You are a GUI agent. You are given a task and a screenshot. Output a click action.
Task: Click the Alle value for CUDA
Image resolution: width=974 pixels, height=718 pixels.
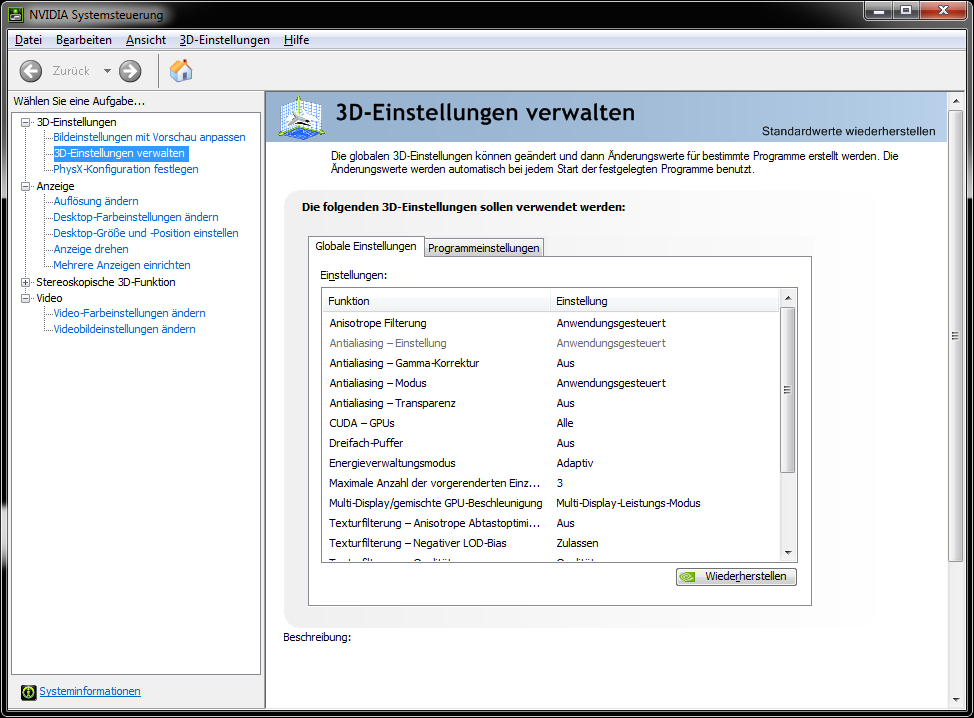coord(565,423)
